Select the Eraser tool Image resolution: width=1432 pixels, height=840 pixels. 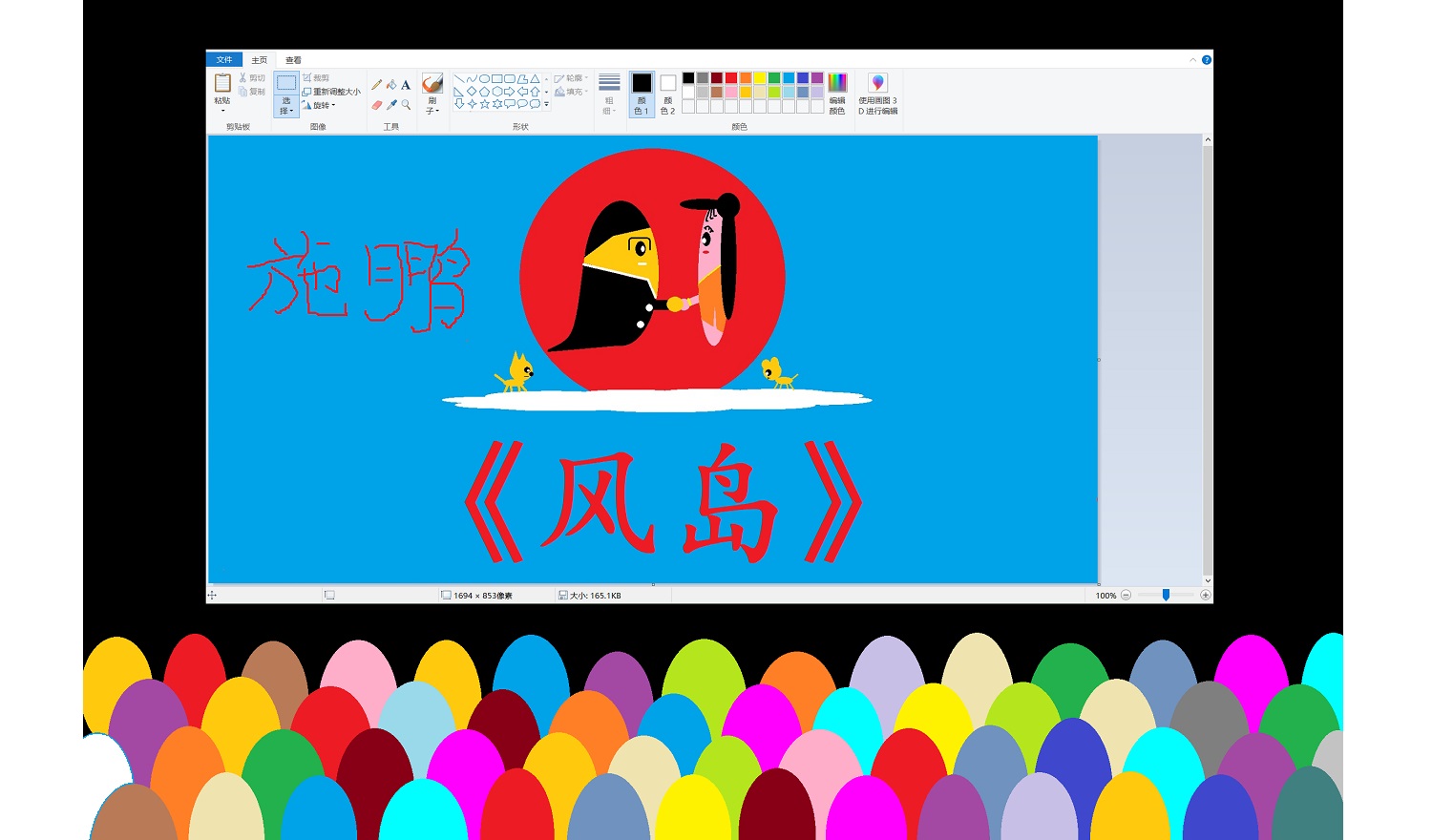[x=376, y=105]
